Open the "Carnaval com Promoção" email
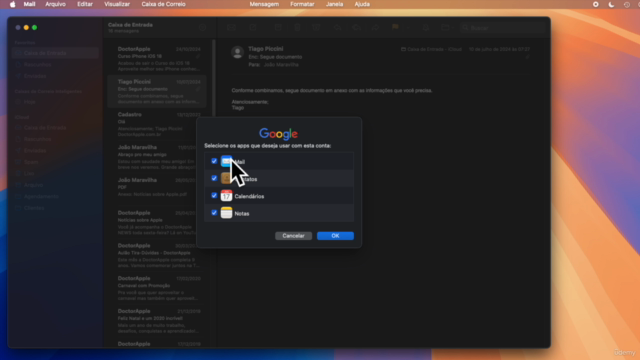Image resolution: width=640 pixels, height=360 pixels. [x=157, y=288]
